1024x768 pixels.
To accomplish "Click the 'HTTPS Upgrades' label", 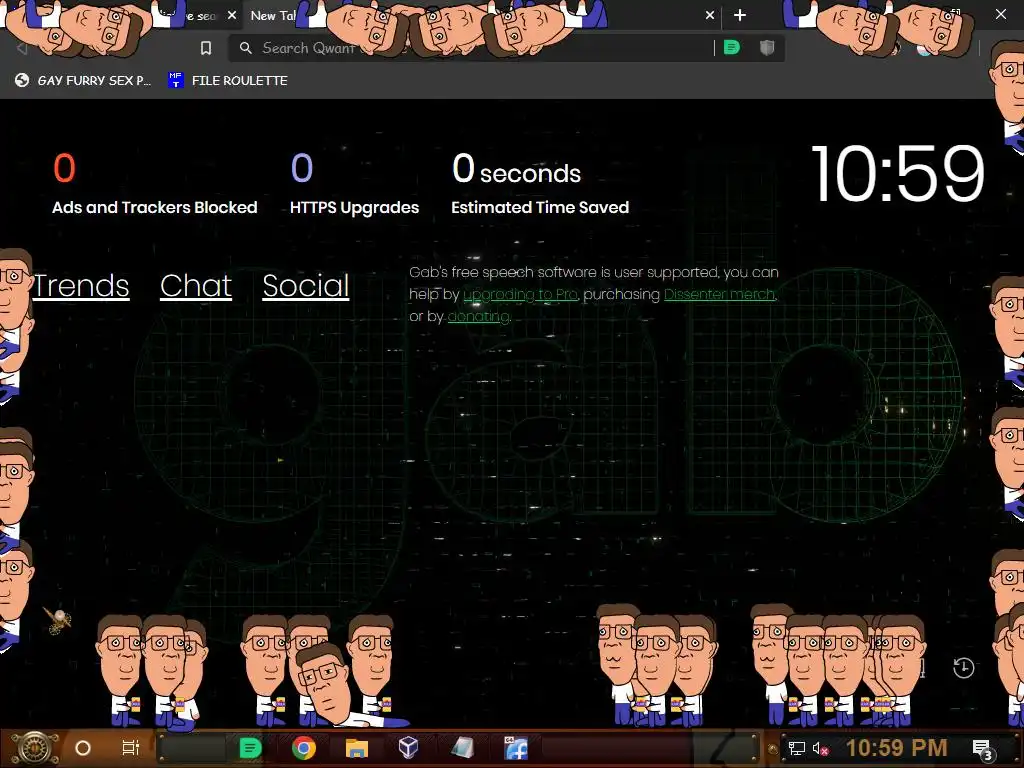I will tap(355, 208).
